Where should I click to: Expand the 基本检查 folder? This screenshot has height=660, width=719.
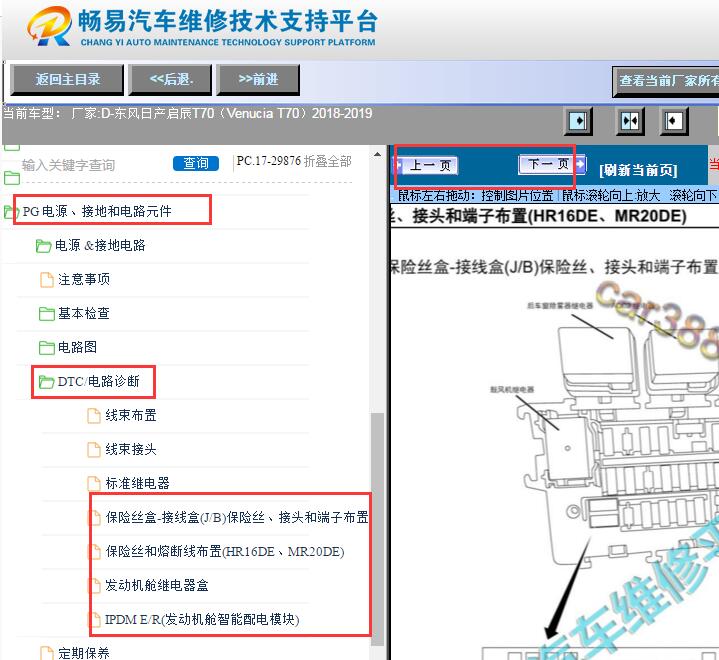tap(84, 313)
